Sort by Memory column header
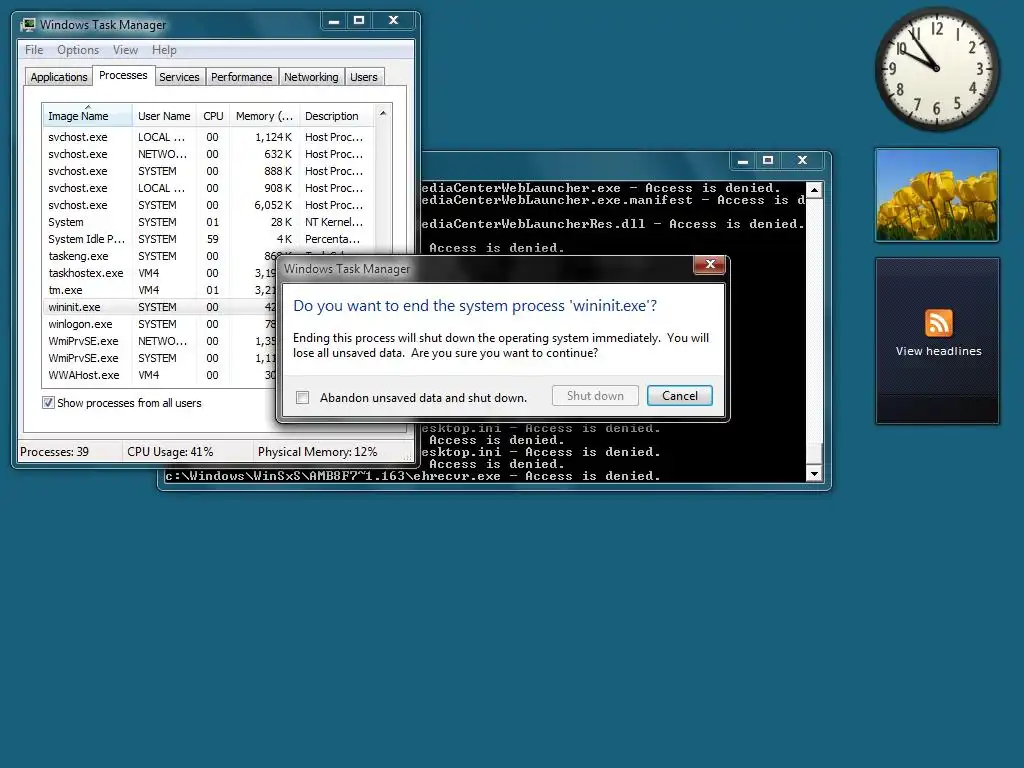The image size is (1024, 768). pyautogui.click(x=264, y=116)
